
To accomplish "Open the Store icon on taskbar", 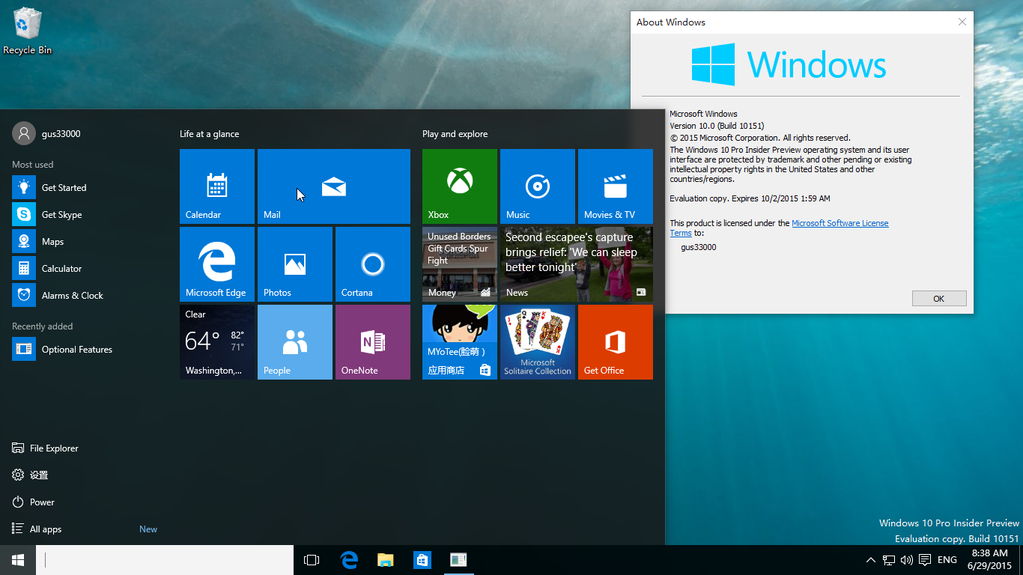I will (x=422, y=560).
